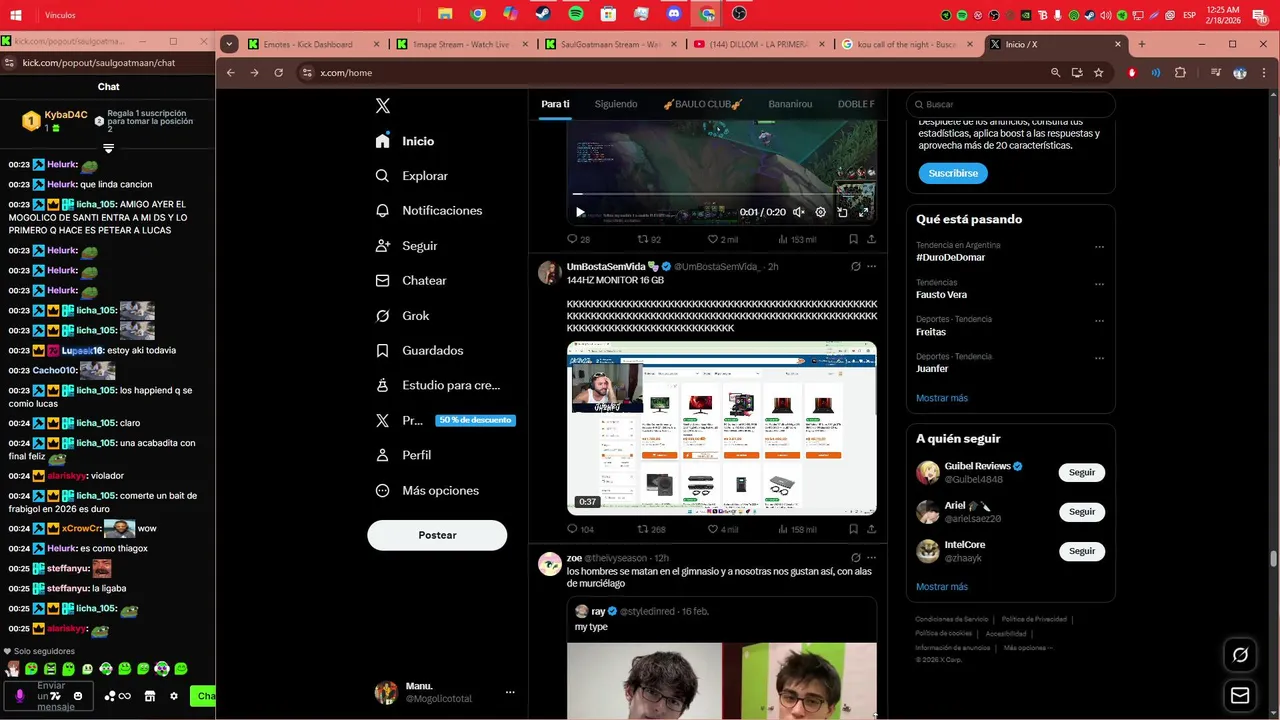Seek on the top video progress bar
Viewport: 1280px width, 720px height.
(722, 194)
